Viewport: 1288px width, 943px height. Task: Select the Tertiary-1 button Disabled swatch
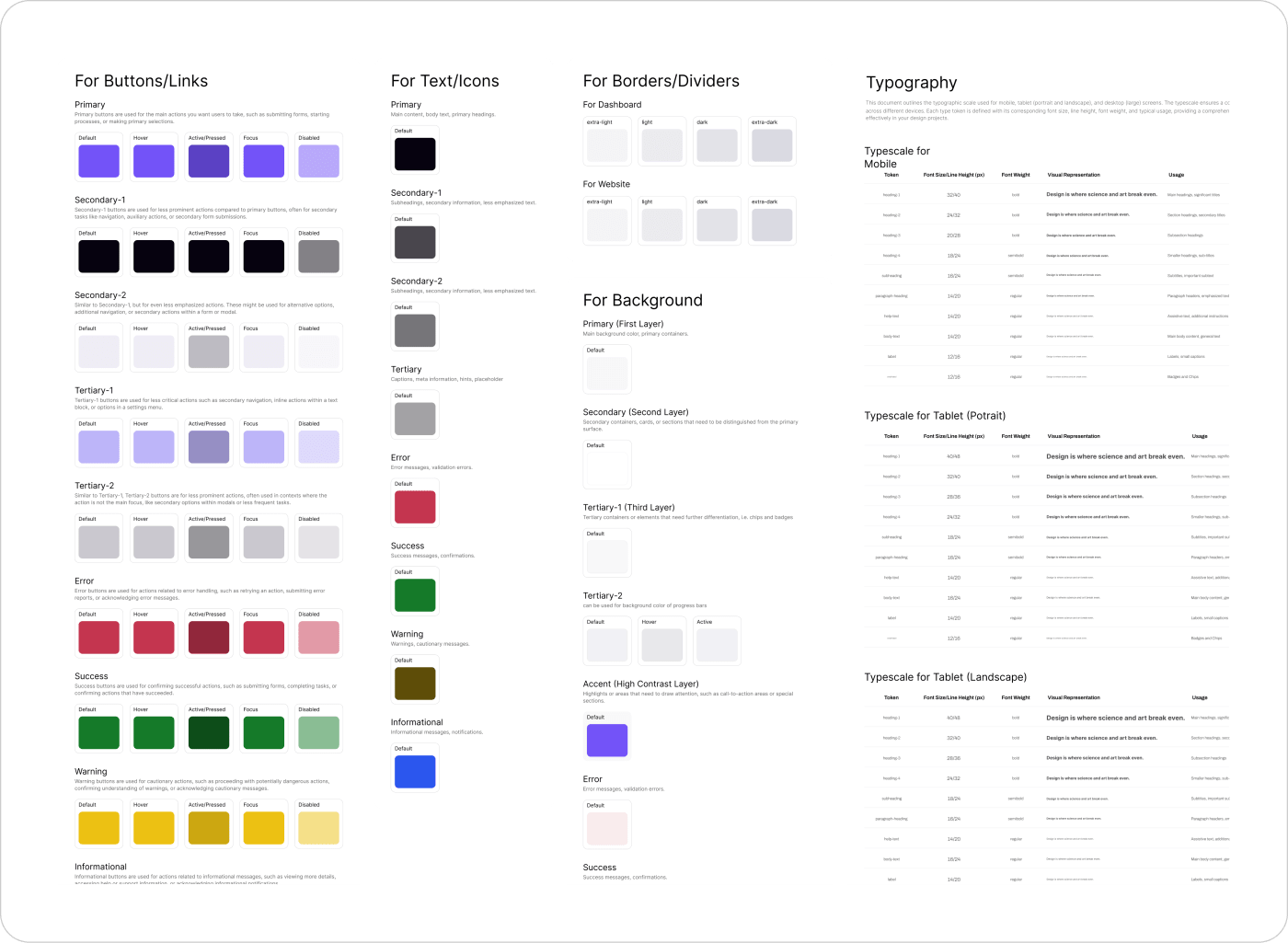pos(318,447)
